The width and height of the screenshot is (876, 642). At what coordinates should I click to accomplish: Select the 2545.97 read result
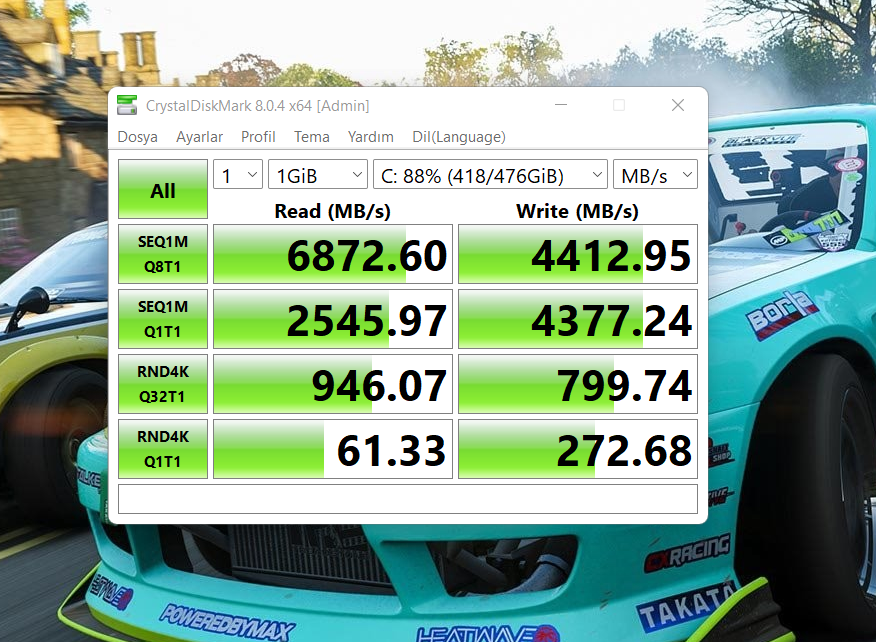coord(333,319)
